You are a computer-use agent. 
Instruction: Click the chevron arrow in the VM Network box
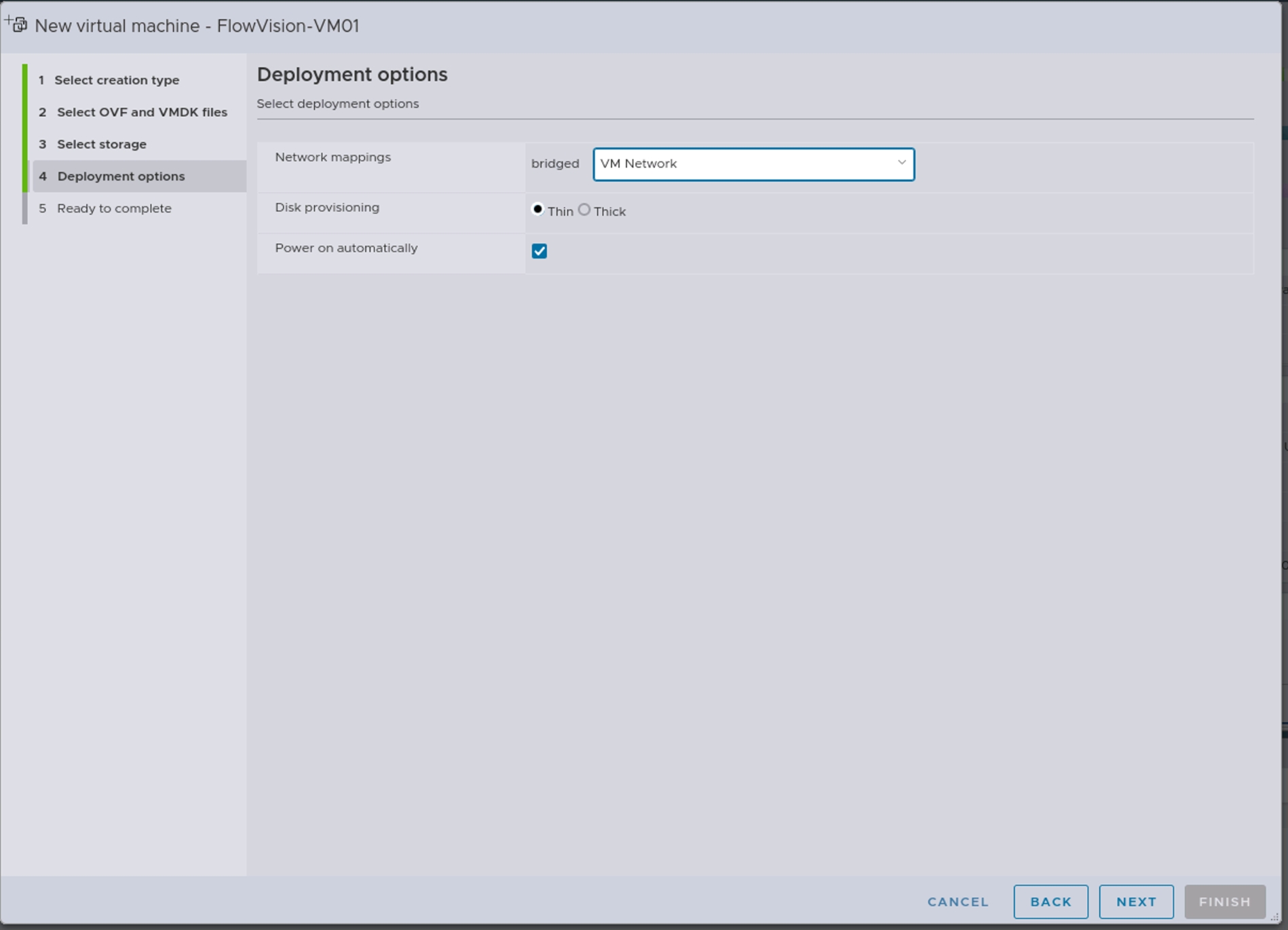[901, 163]
